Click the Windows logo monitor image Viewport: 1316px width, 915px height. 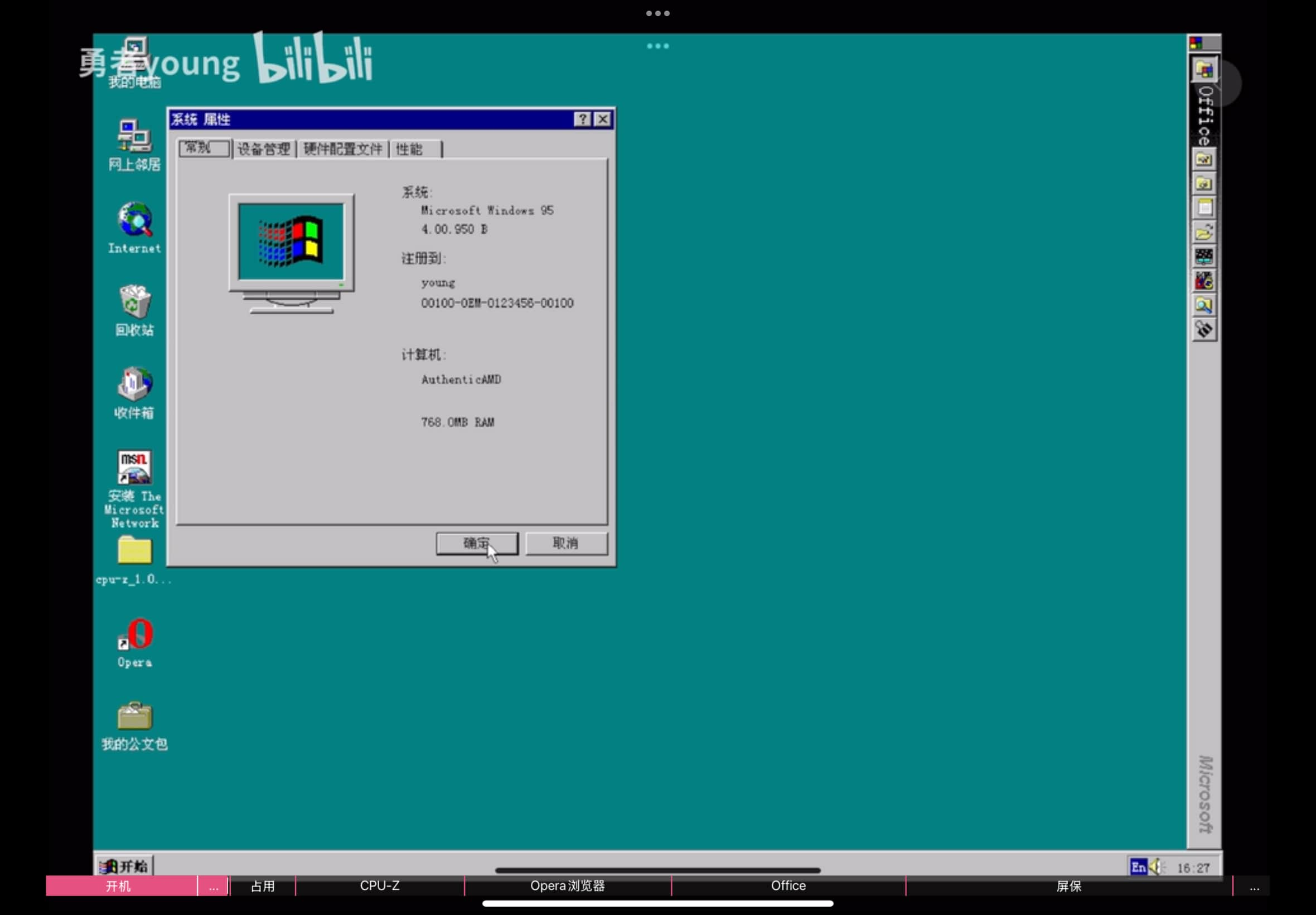pyautogui.click(x=292, y=253)
